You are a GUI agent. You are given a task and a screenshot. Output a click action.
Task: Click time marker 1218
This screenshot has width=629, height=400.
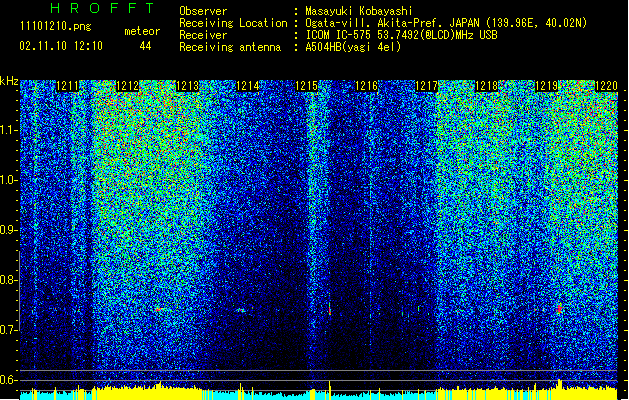[x=487, y=86]
